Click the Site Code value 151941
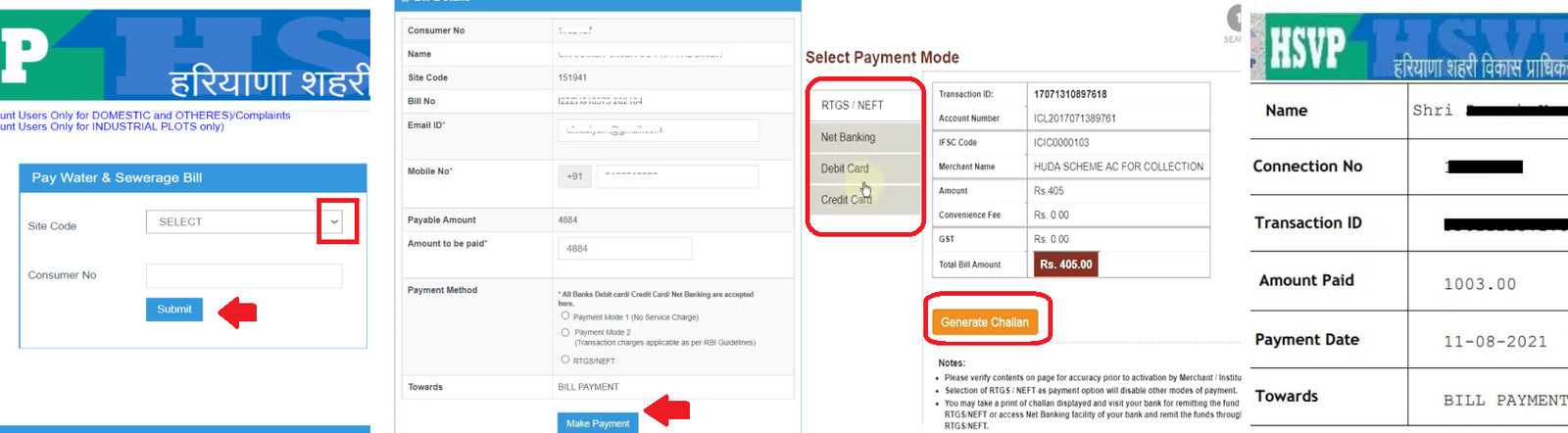The width and height of the screenshot is (1568, 433). click(572, 77)
